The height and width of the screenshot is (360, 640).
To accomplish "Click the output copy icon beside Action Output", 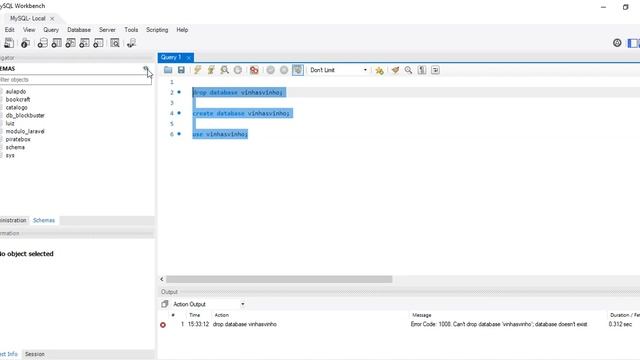I will click(x=164, y=304).
